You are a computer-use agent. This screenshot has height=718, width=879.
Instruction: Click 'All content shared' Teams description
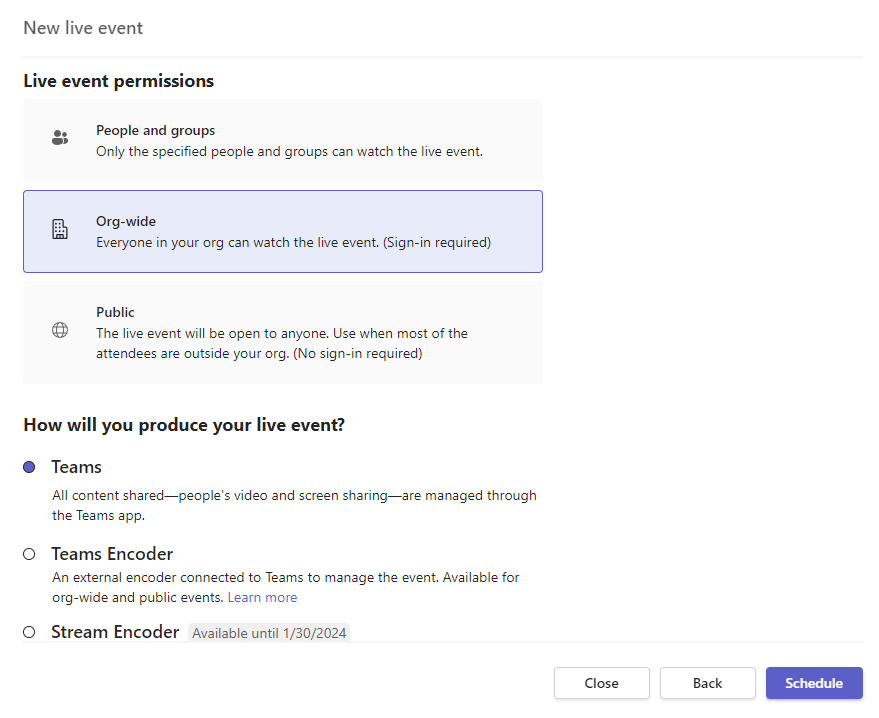(294, 505)
